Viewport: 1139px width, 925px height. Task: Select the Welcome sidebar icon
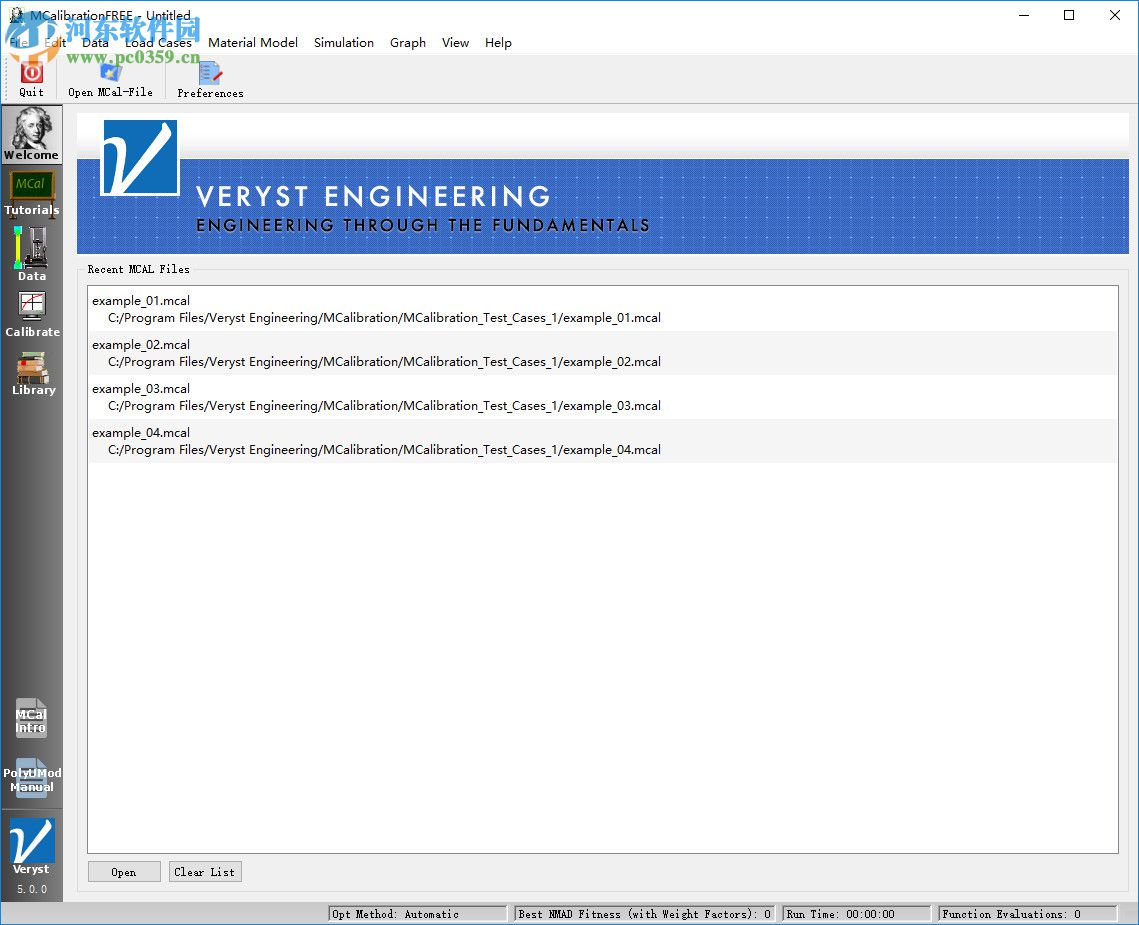coord(31,135)
